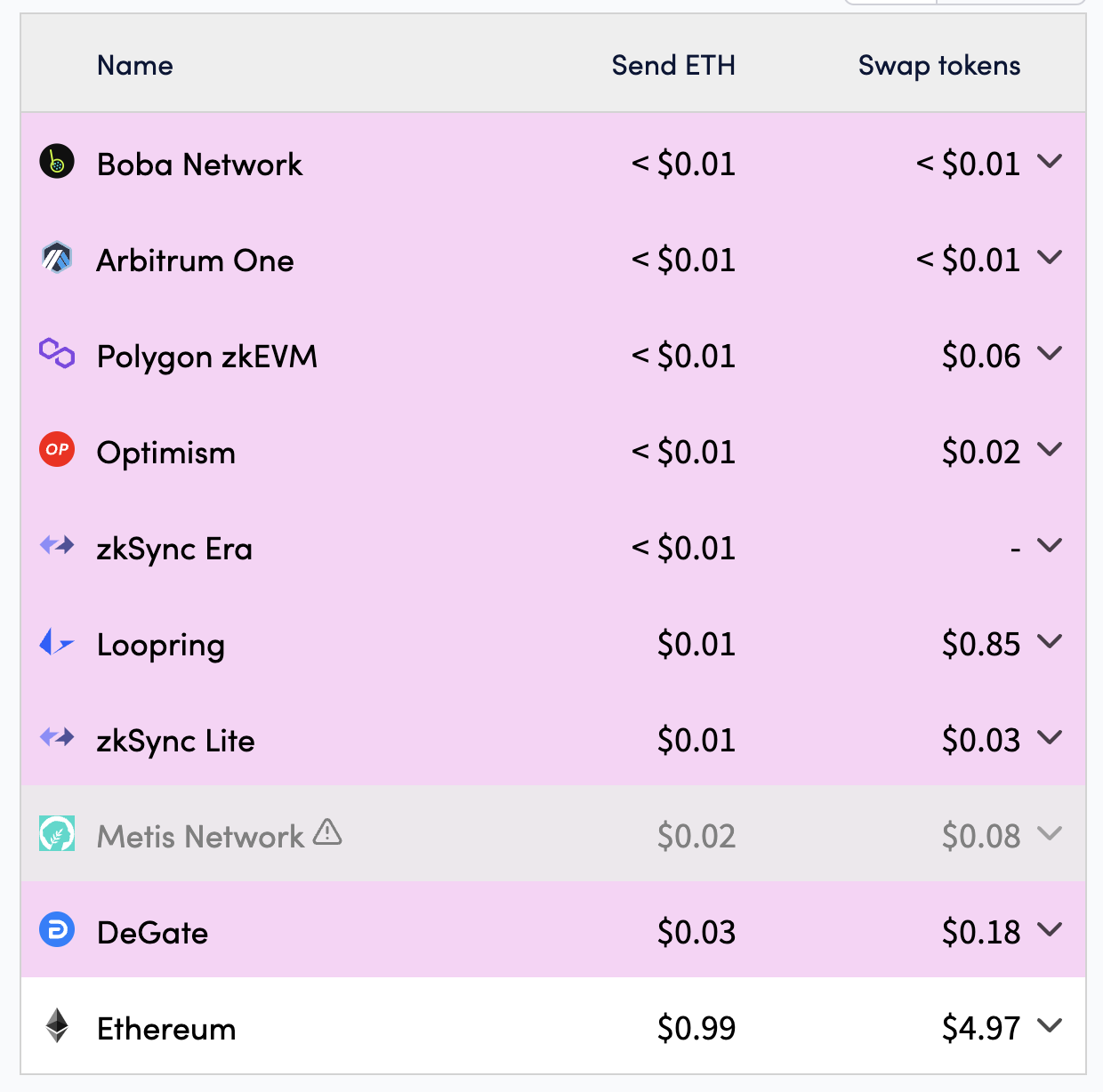Click the Metis Network logo icon
Image resolution: width=1103 pixels, height=1092 pixels.
coord(57,833)
